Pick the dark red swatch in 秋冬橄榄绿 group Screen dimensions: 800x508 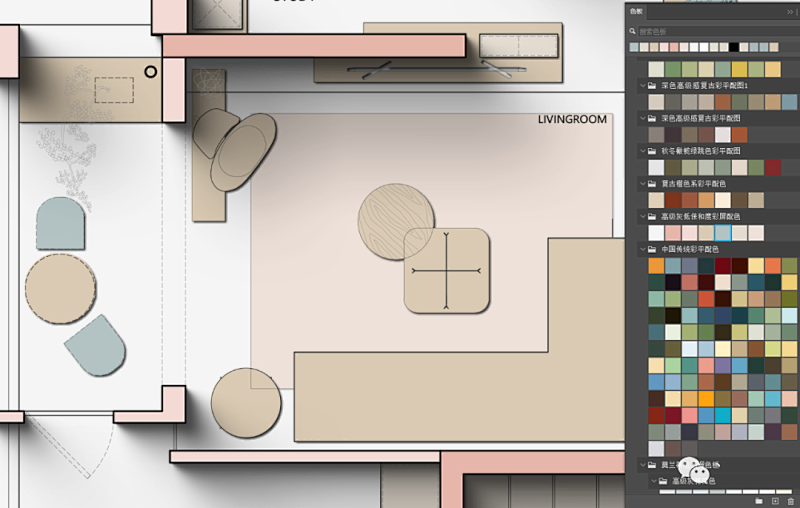tap(772, 168)
